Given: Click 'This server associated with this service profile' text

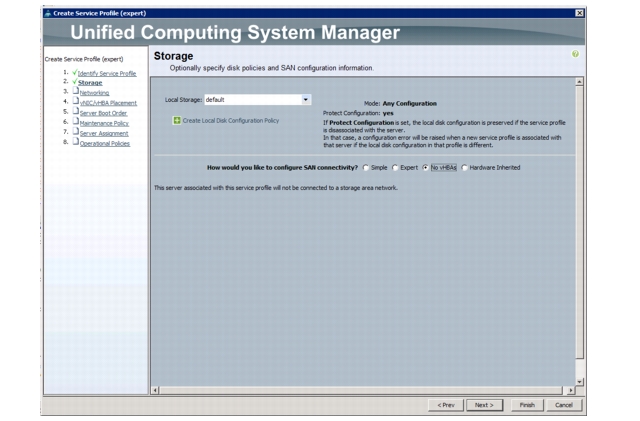Looking at the screenshot, I should [276, 188].
